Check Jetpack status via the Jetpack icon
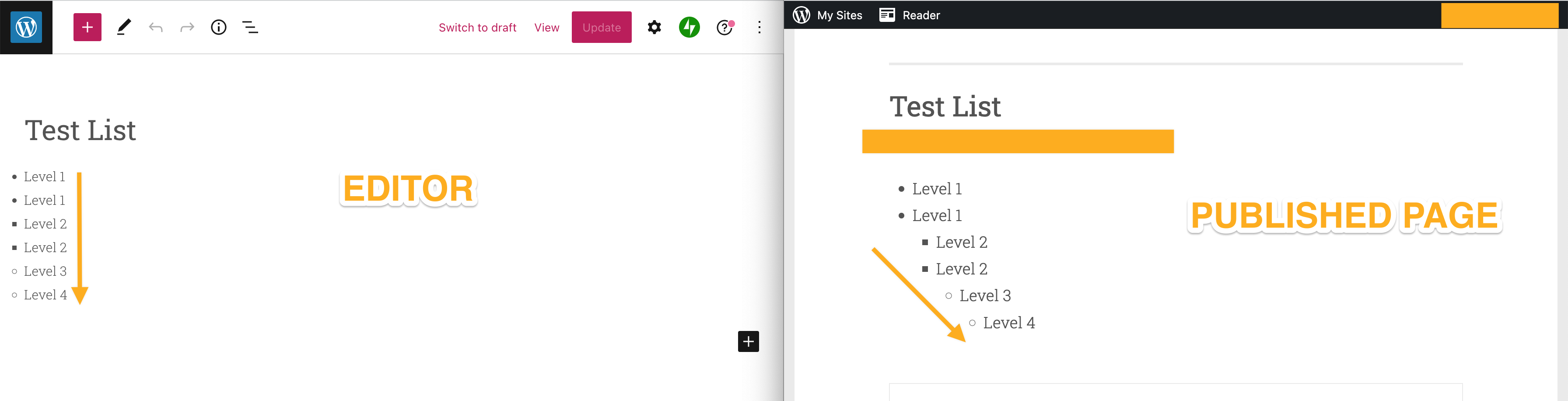Screen dimensions: 1568x401 [x=689, y=27]
